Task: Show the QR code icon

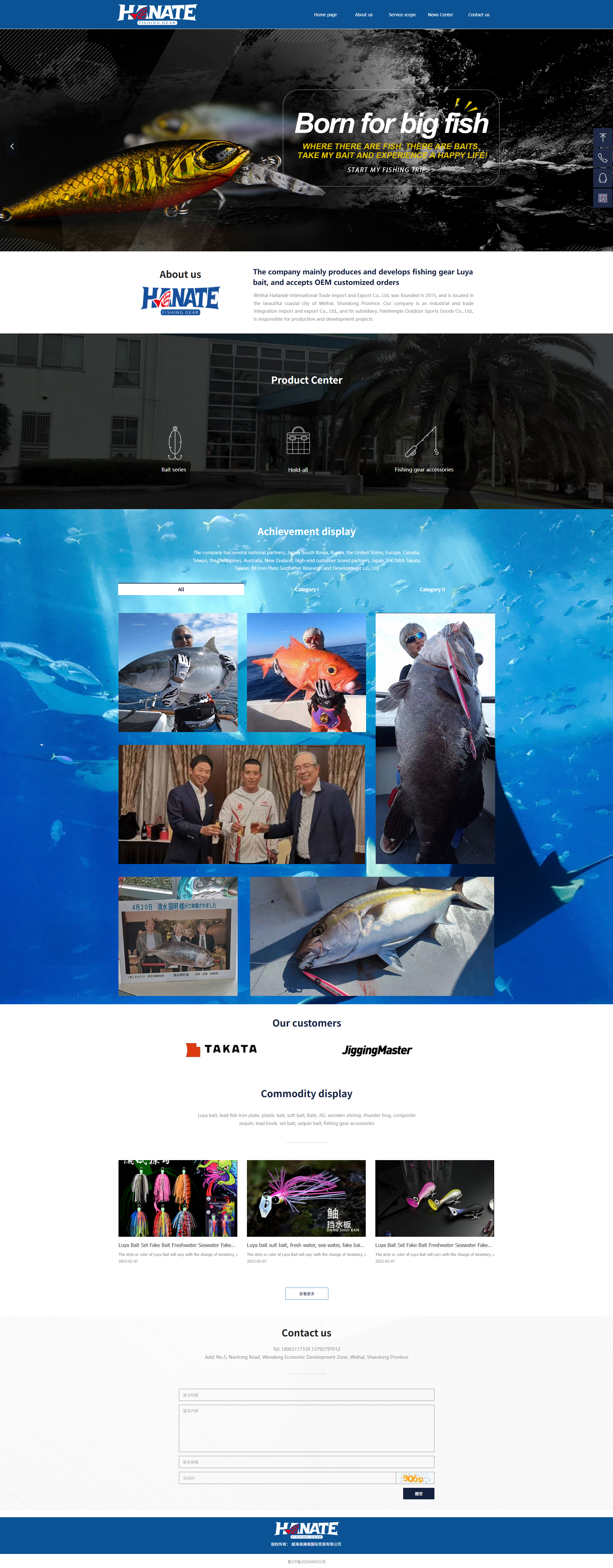Action: tap(602, 198)
